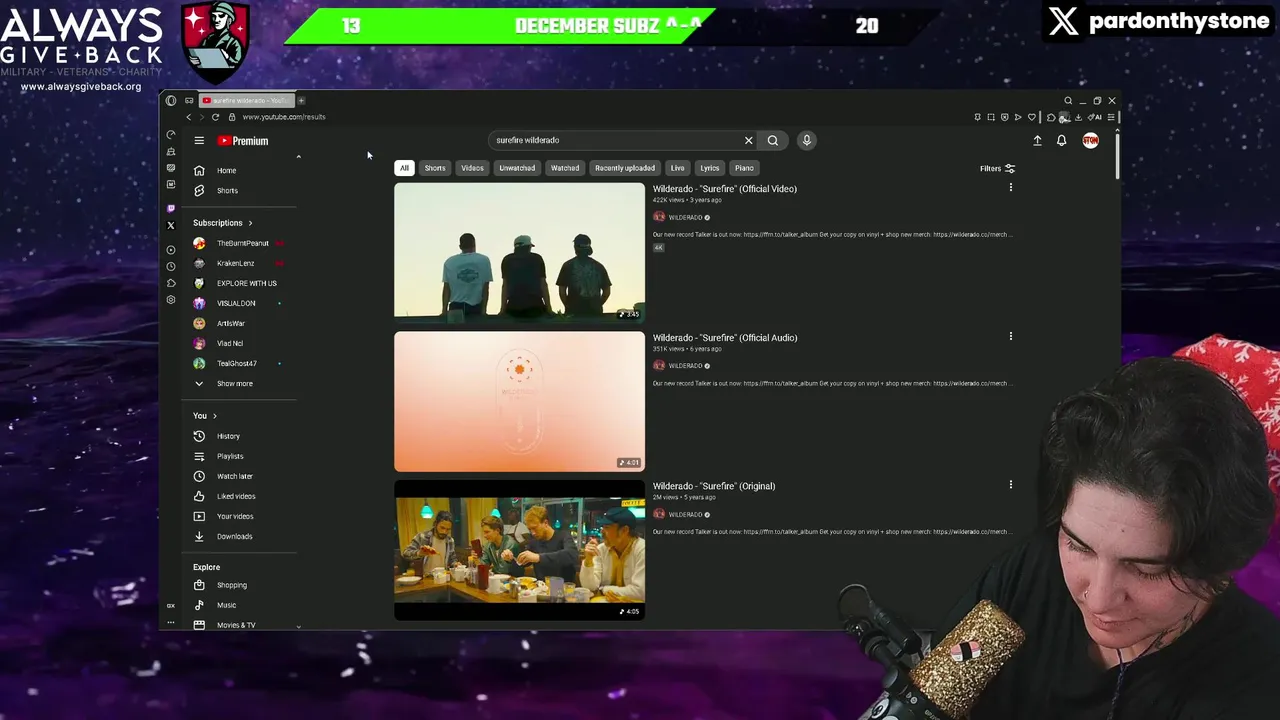The image size is (1280, 720).
Task: Open Wilderado "Surefire" (Official Video) title
Action: coord(725,189)
